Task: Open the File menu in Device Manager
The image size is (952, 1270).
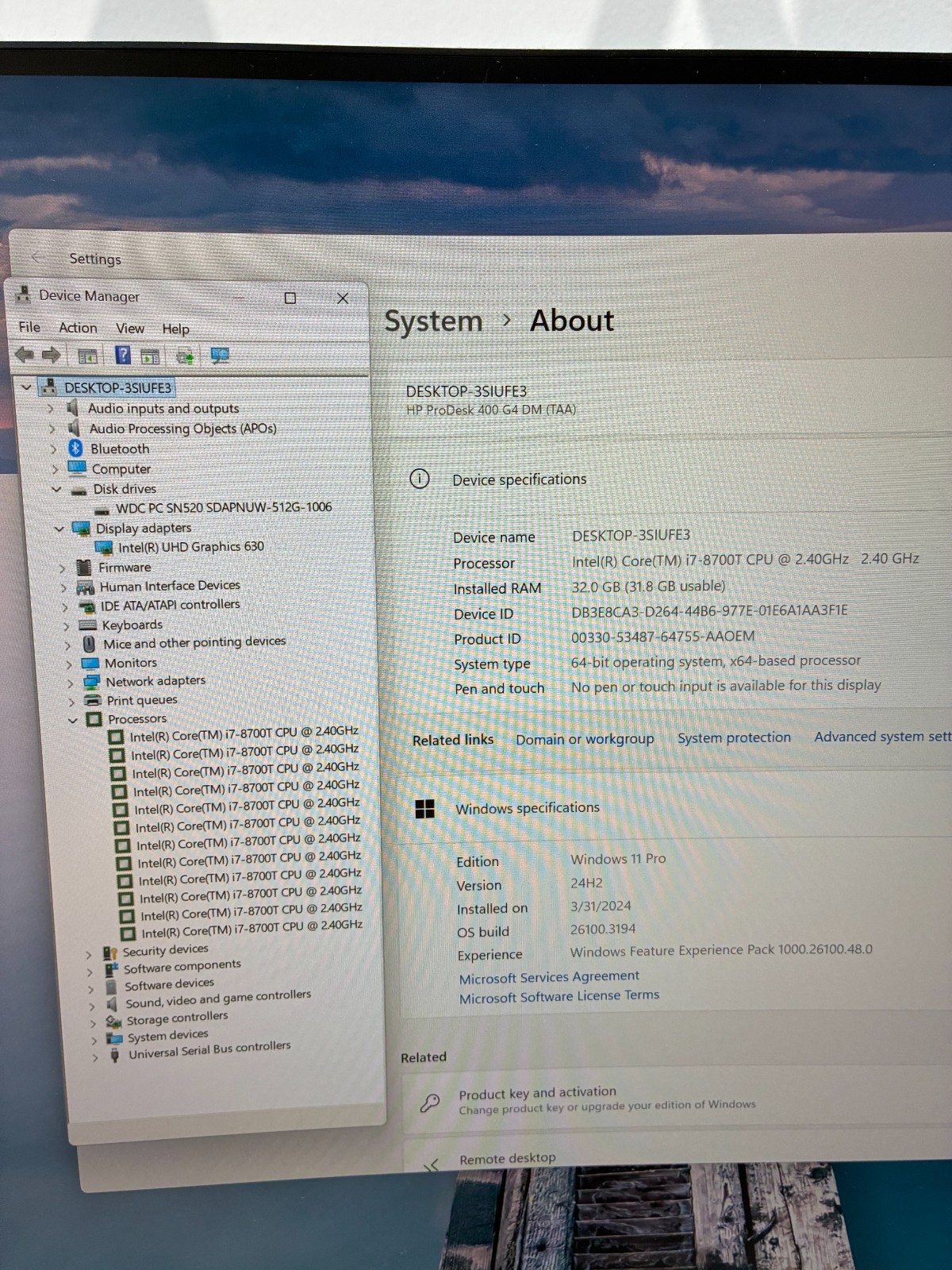Action: (x=29, y=327)
